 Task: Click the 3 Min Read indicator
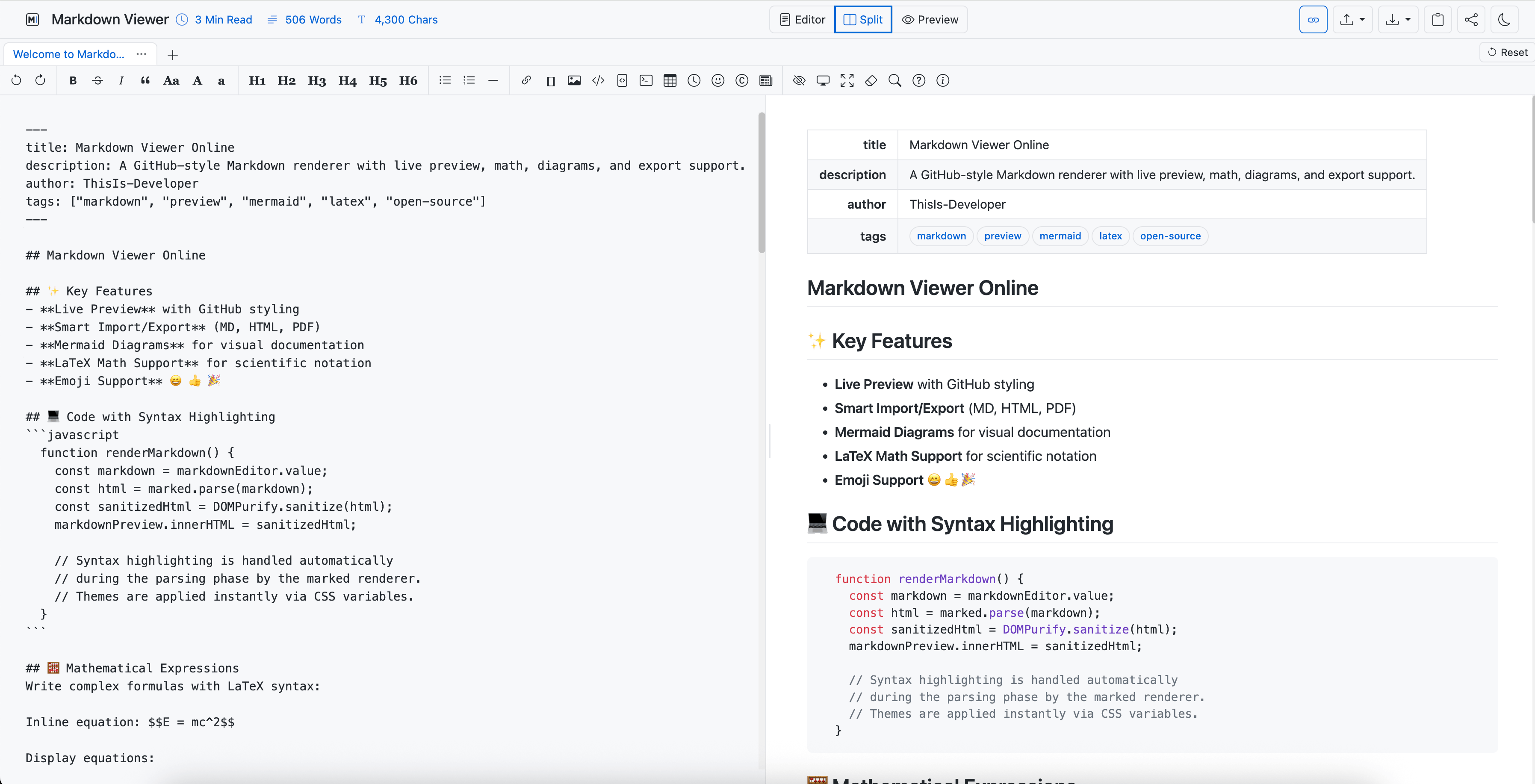tap(215, 20)
